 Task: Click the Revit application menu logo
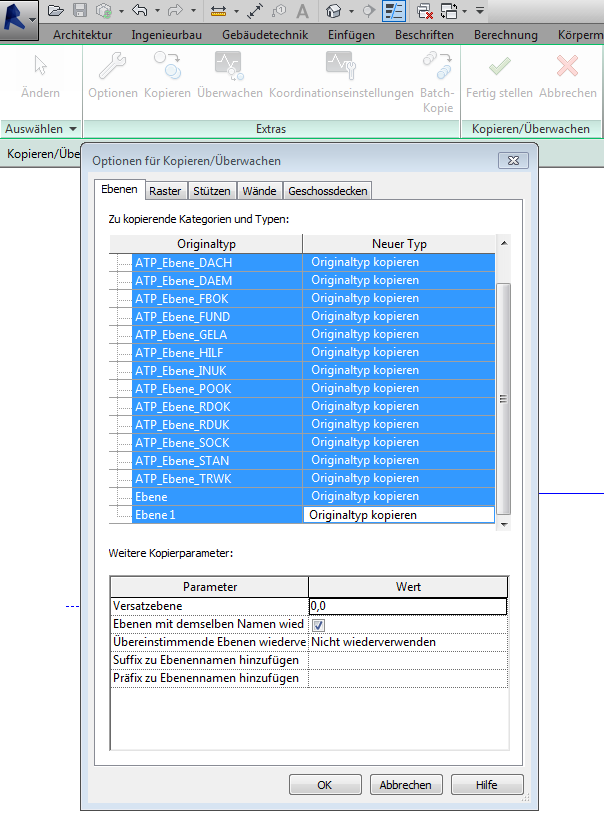[17, 16]
